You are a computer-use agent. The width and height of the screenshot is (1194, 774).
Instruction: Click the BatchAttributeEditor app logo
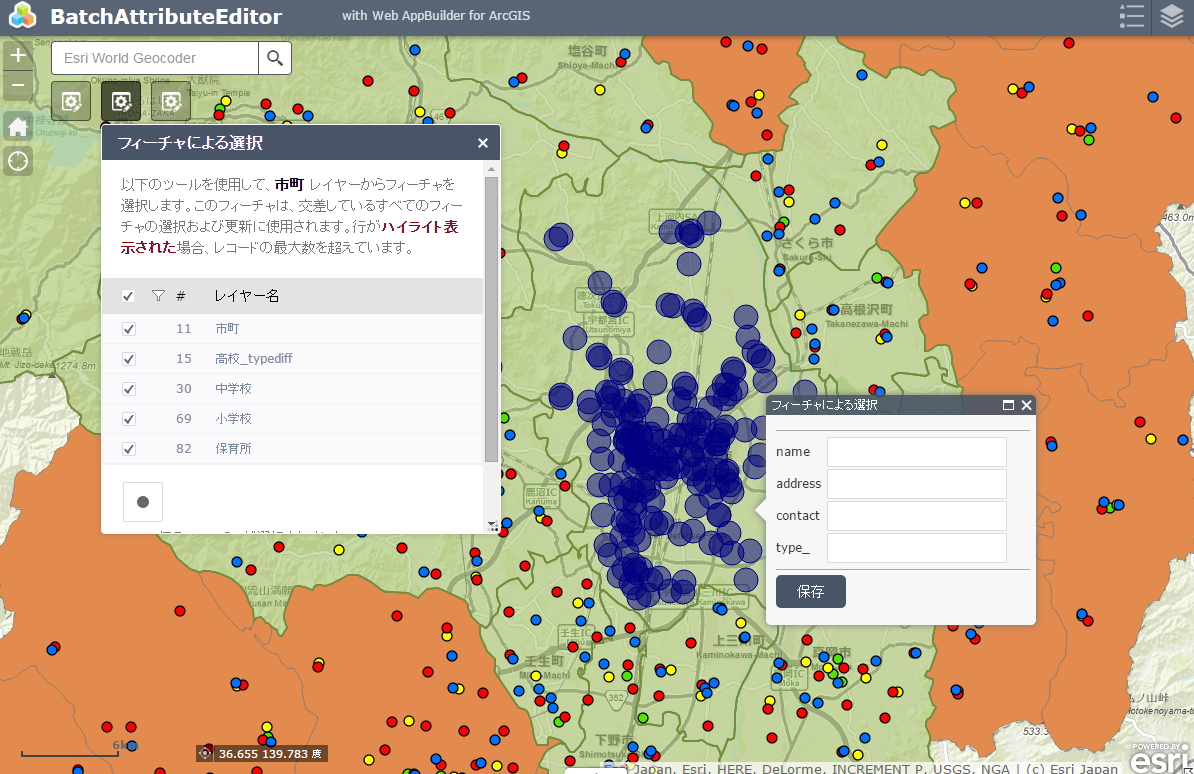coord(23,16)
